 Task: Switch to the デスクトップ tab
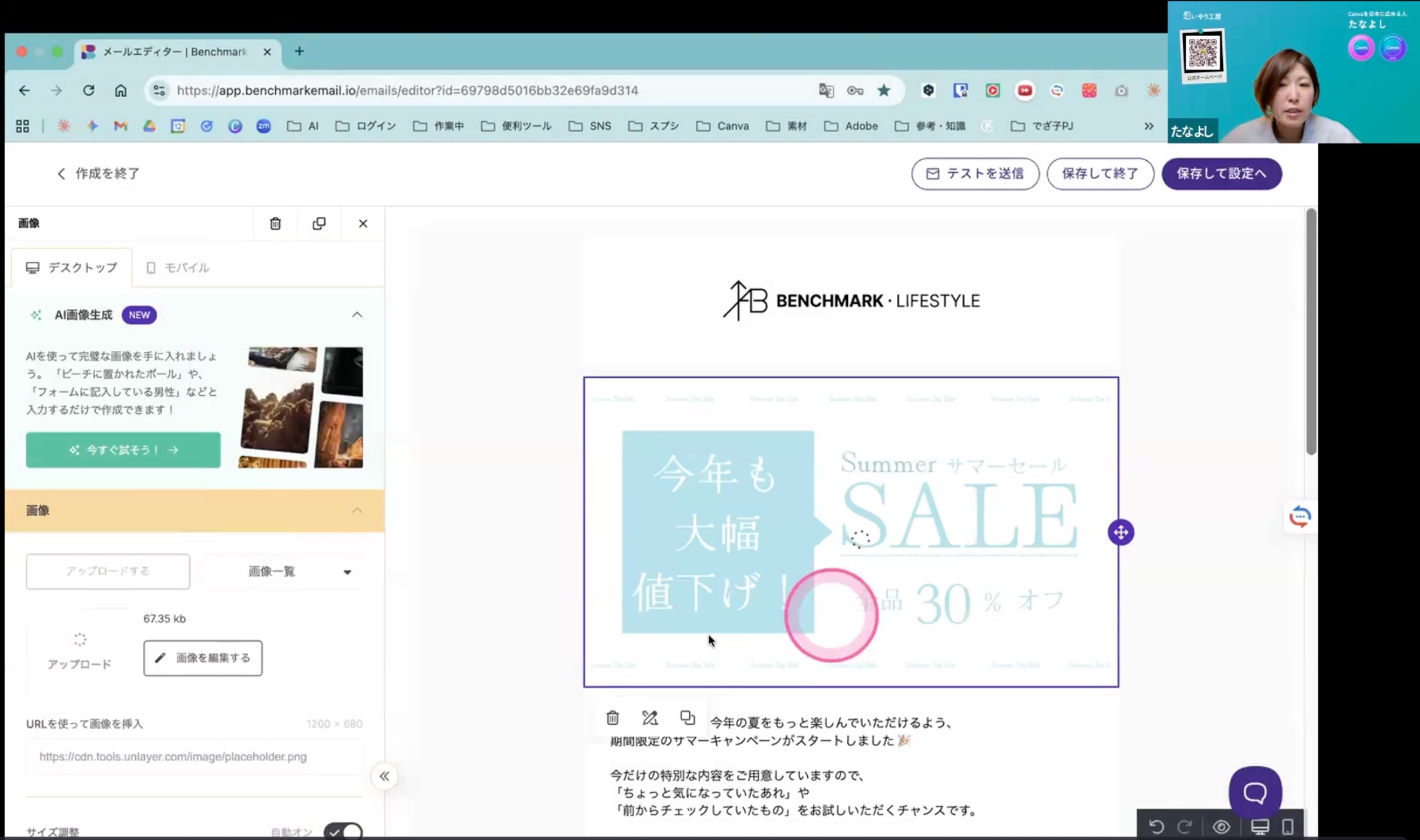click(x=71, y=268)
